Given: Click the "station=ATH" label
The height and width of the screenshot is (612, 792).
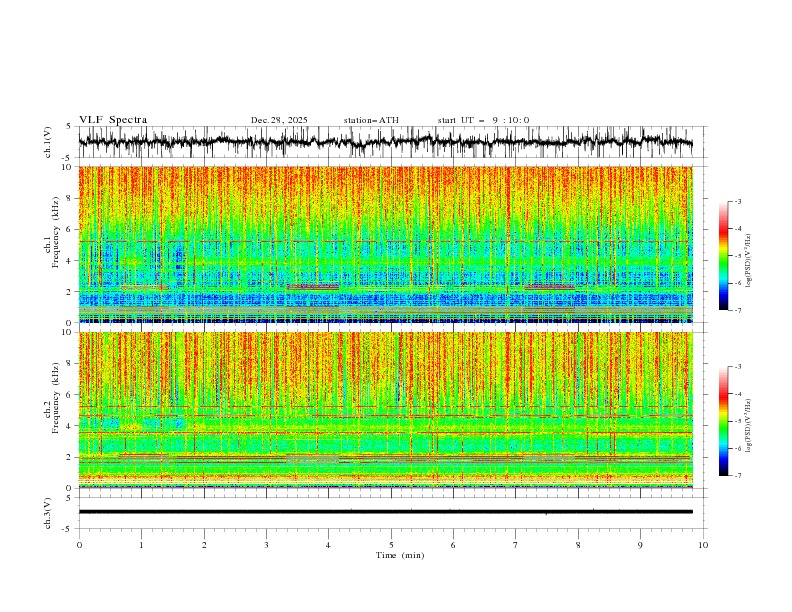Looking at the screenshot, I should pyautogui.click(x=371, y=120).
